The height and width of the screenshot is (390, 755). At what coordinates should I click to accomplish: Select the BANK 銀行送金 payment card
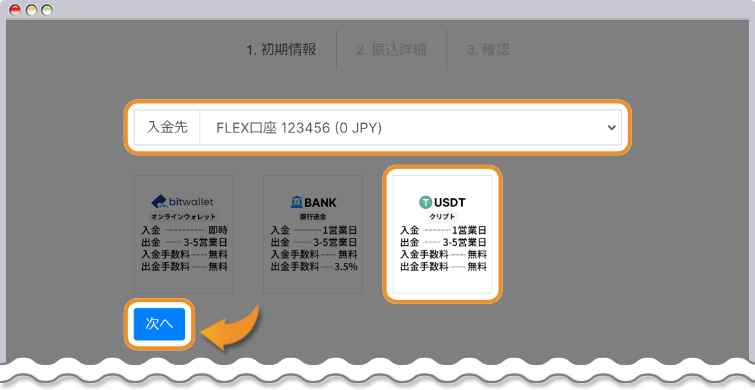313,234
